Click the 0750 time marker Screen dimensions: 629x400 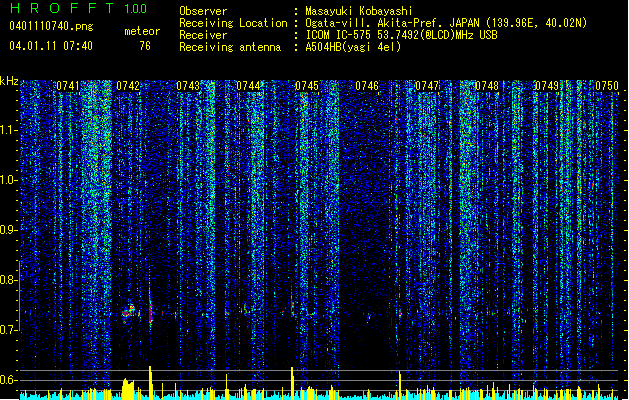point(607,86)
